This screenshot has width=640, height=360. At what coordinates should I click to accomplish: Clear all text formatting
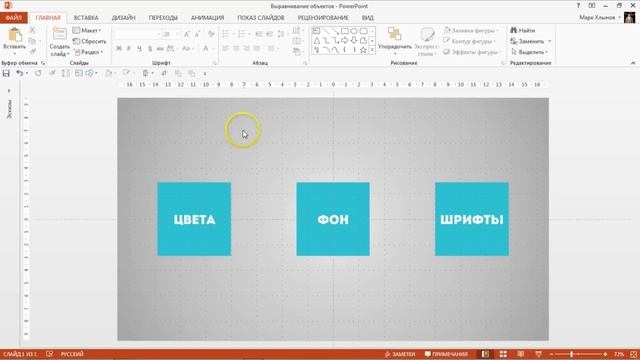[x=211, y=34]
